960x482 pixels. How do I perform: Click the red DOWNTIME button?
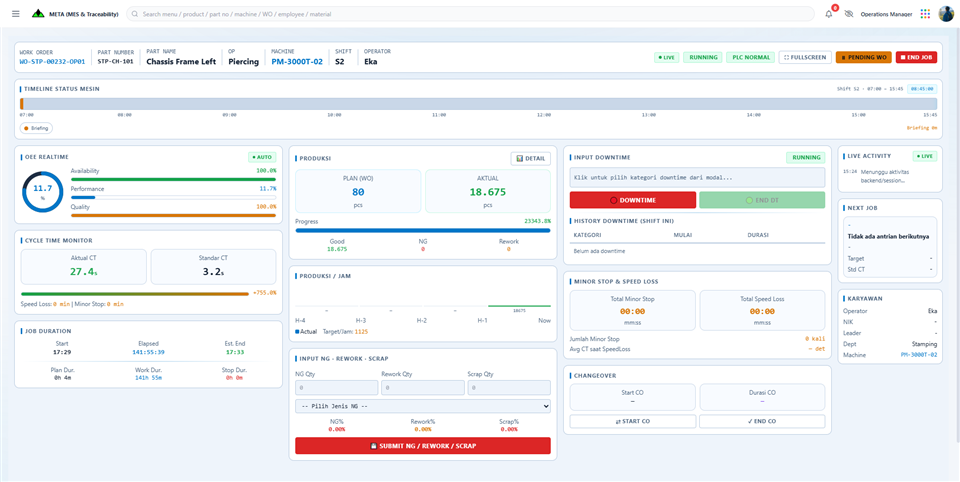point(633,200)
